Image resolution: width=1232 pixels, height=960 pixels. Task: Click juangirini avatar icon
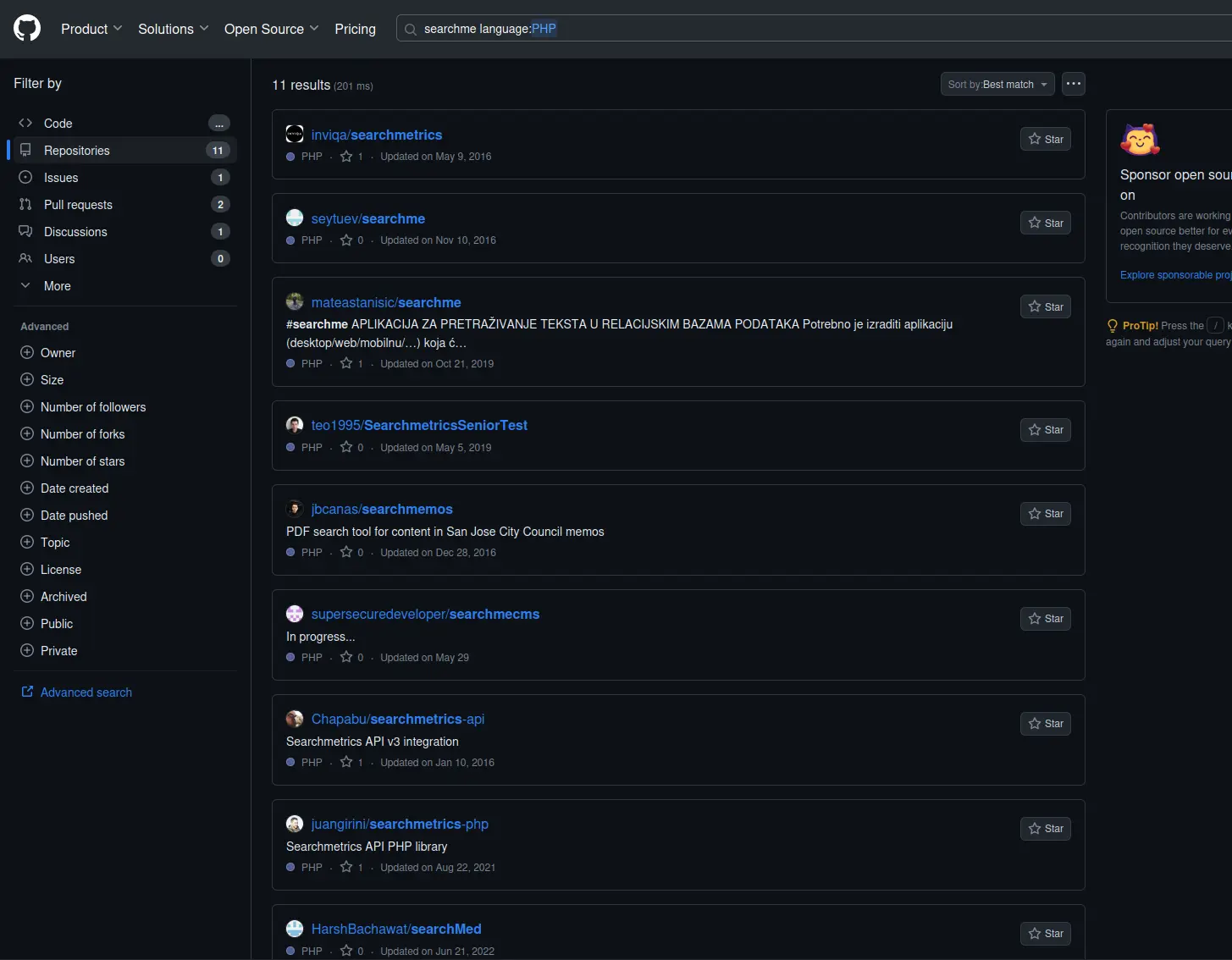pos(295,823)
